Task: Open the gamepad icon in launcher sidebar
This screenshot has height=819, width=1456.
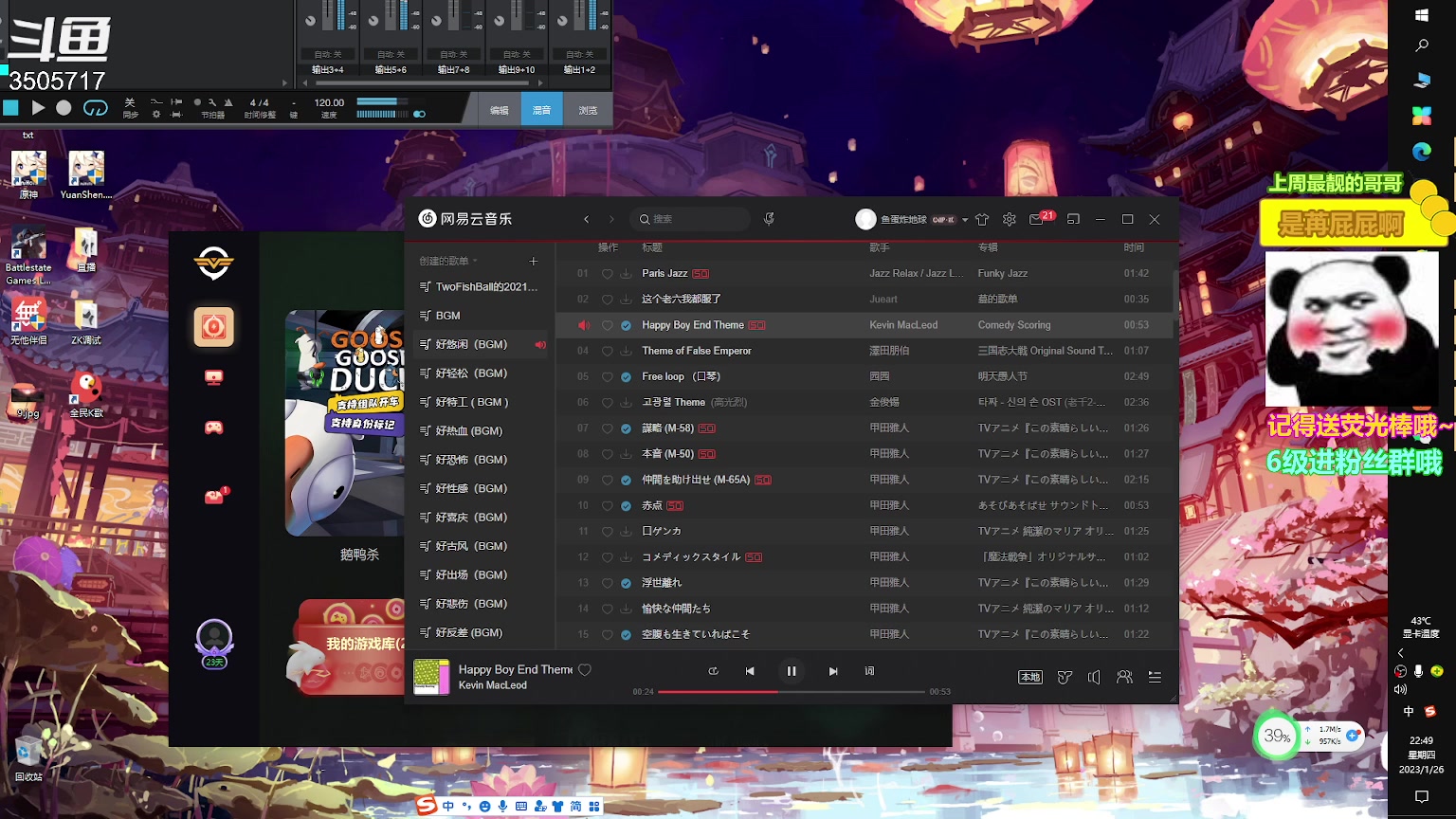Action: pos(214,428)
